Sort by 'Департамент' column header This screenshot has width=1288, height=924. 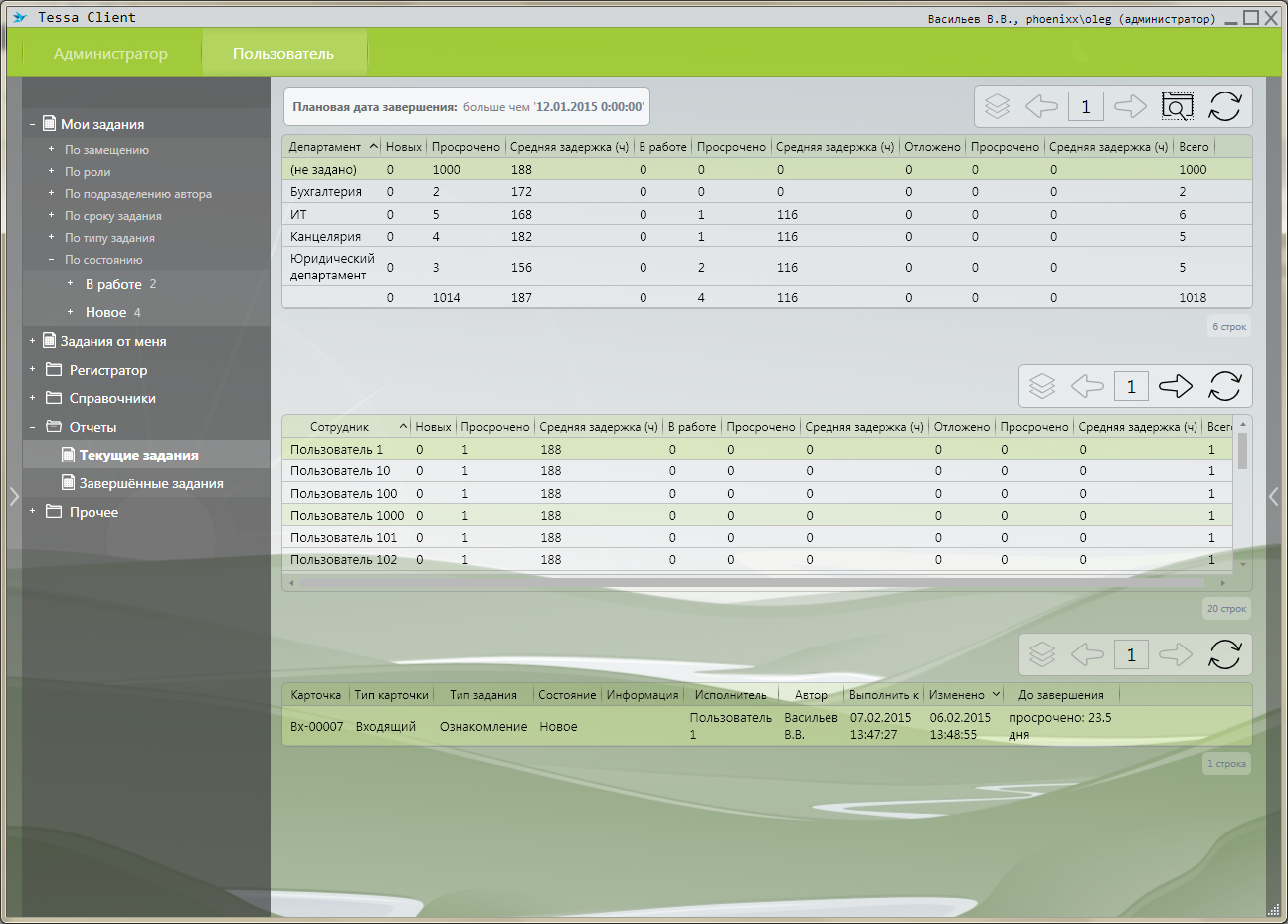click(x=325, y=147)
